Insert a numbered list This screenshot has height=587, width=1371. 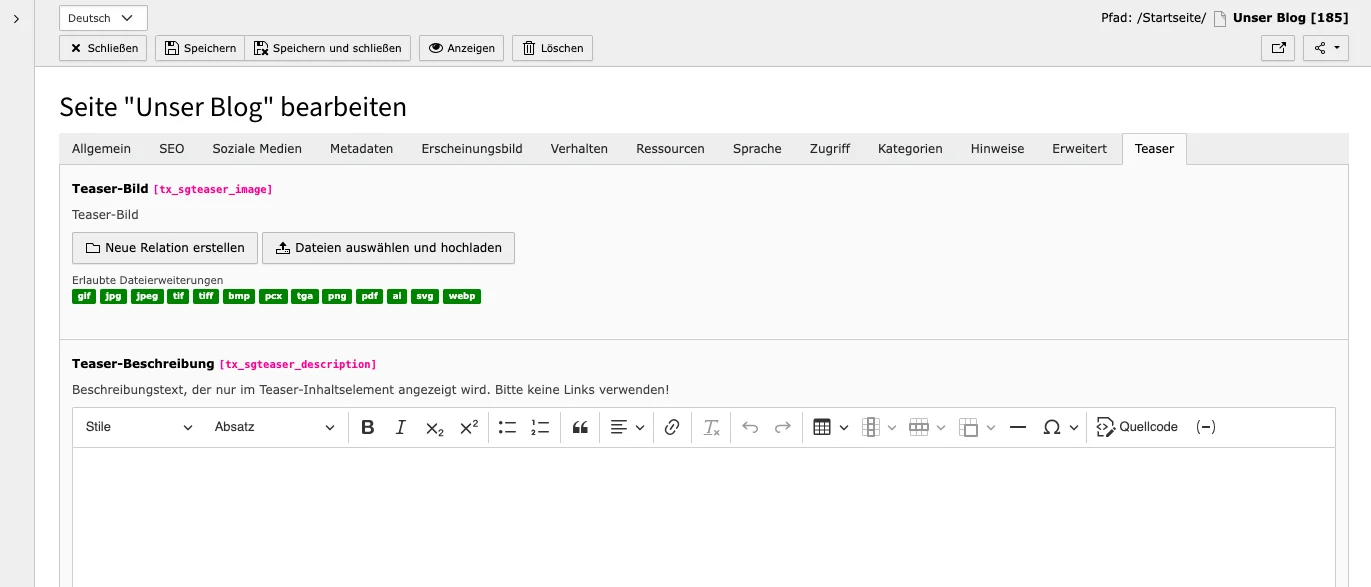pos(540,427)
